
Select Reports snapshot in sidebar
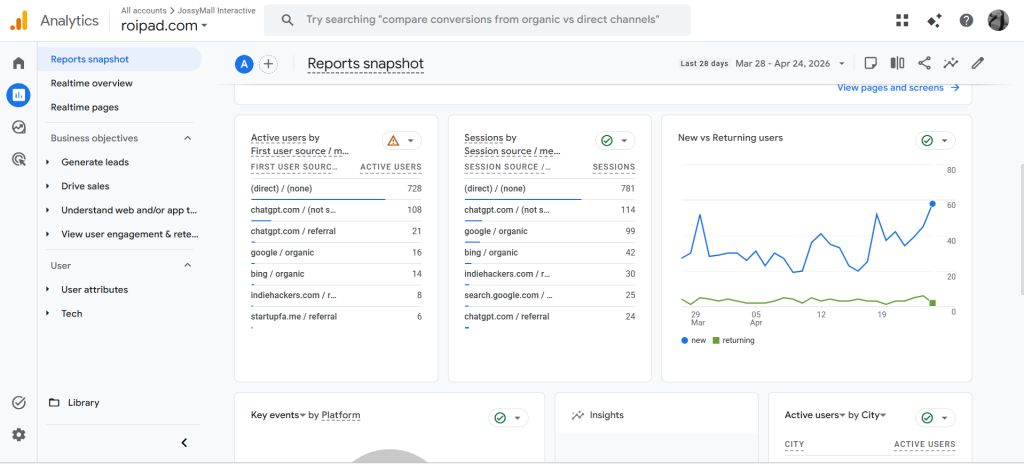pyautogui.click(x=120, y=59)
